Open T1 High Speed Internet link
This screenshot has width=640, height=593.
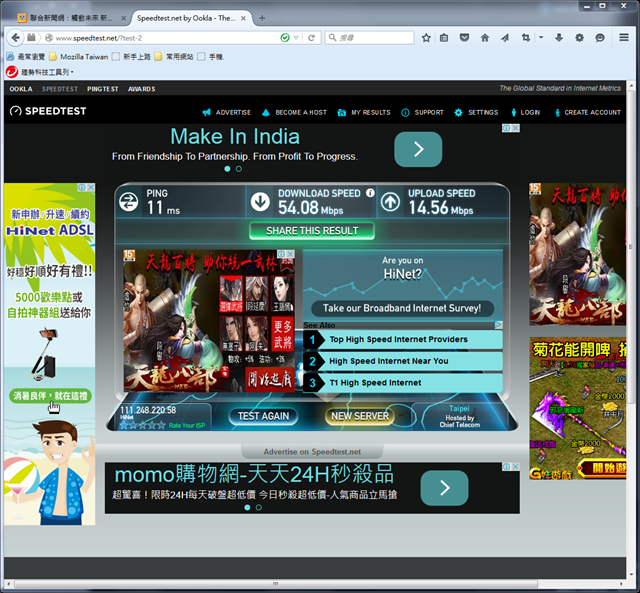point(402,383)
